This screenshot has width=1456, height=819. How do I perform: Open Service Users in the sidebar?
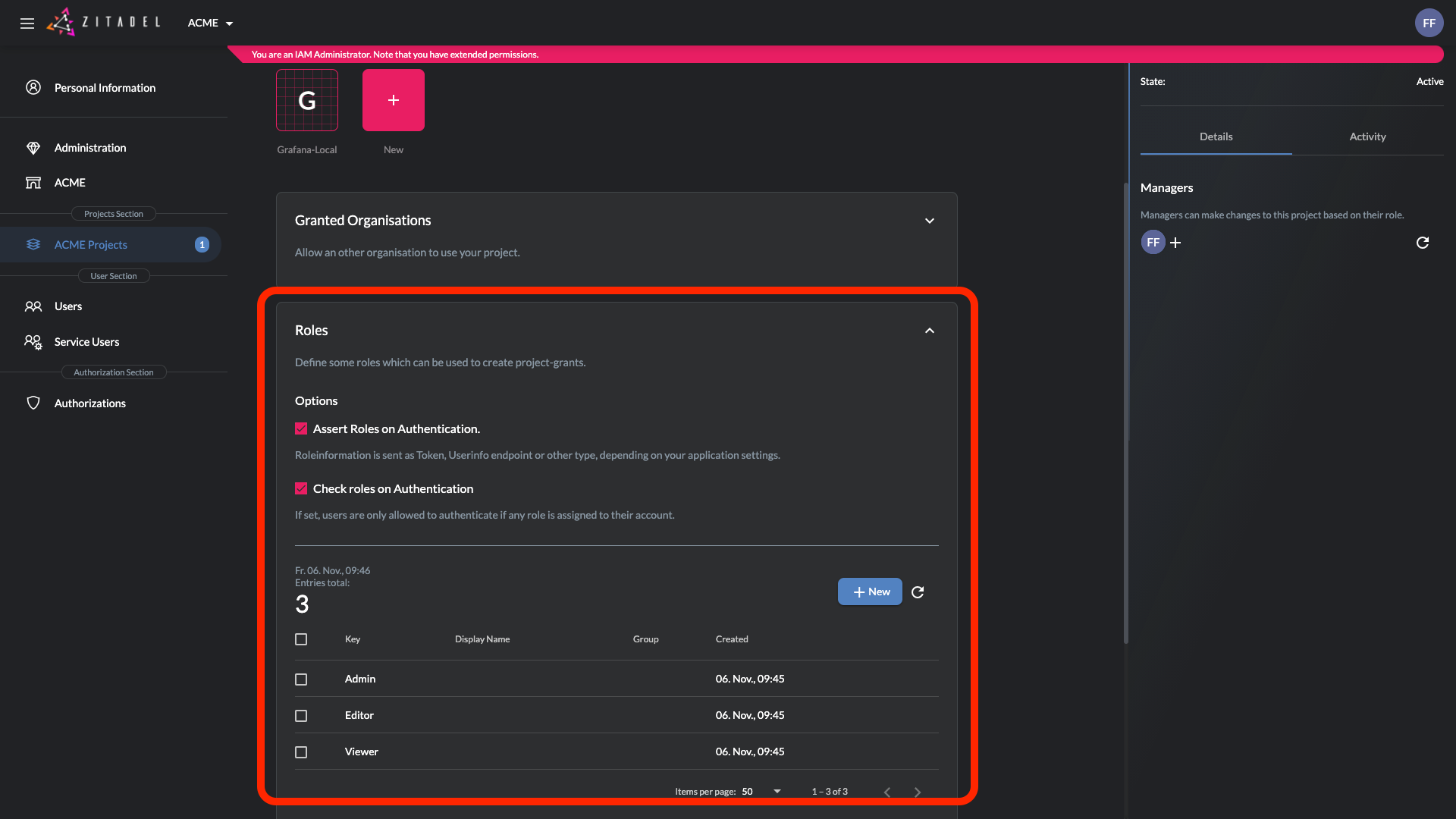pyautogui.click(x=86, y=342)
